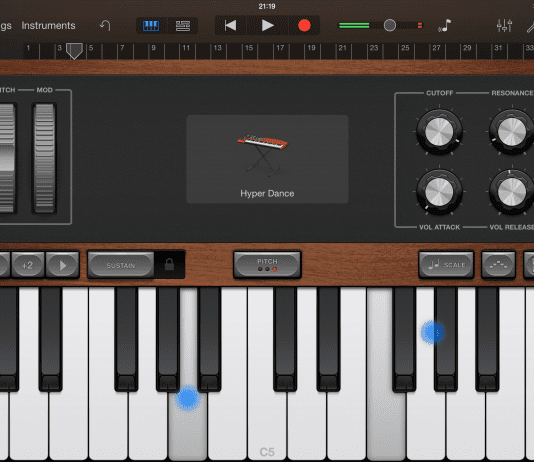
Task: Click the VOL ATTACK knob
Action: (x=439, y=192)
